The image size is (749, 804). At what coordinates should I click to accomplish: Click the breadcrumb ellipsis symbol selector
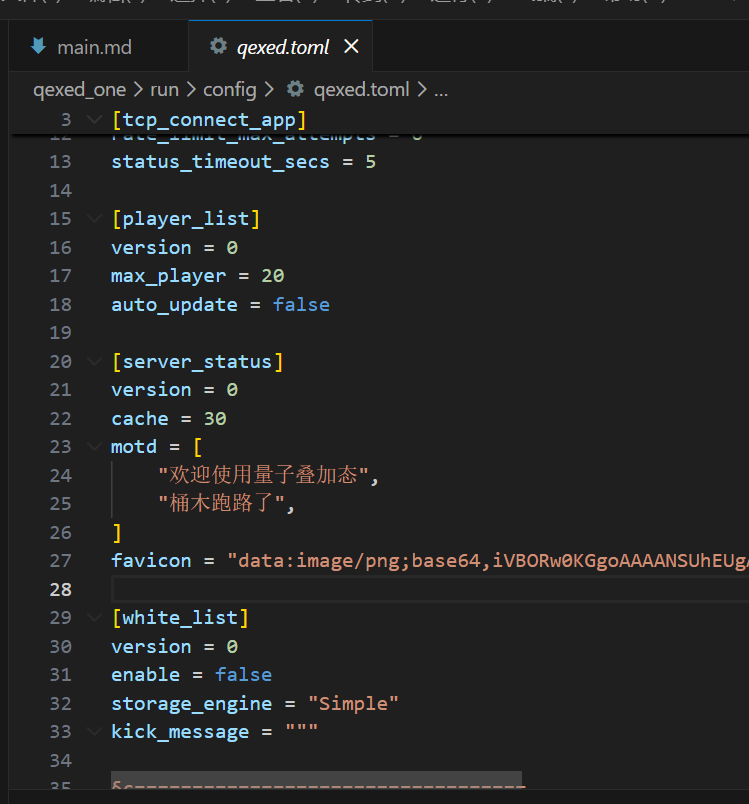tap(441, 90)
